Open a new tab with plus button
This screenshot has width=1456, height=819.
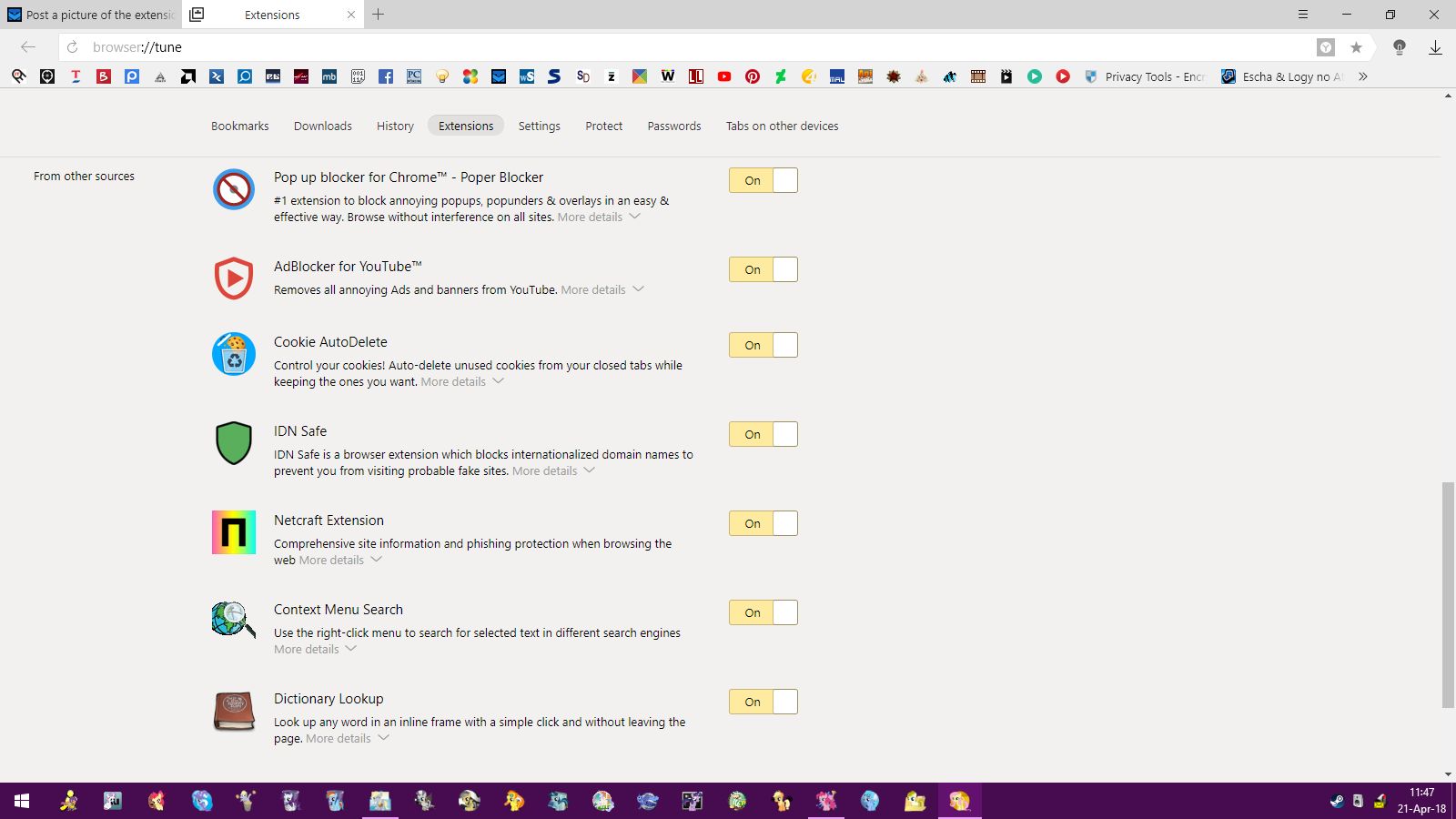point(379,15)
